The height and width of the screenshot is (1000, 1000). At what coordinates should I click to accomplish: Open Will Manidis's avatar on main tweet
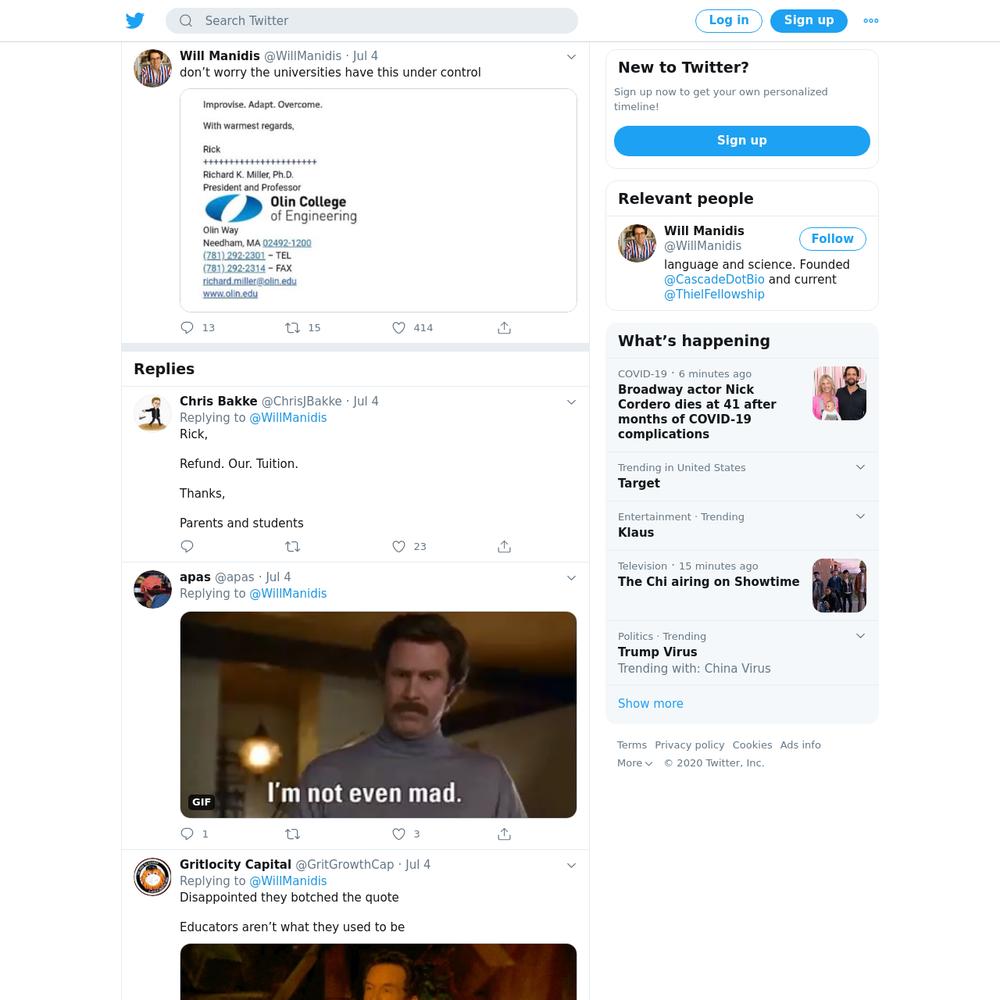tap(152, 68)
